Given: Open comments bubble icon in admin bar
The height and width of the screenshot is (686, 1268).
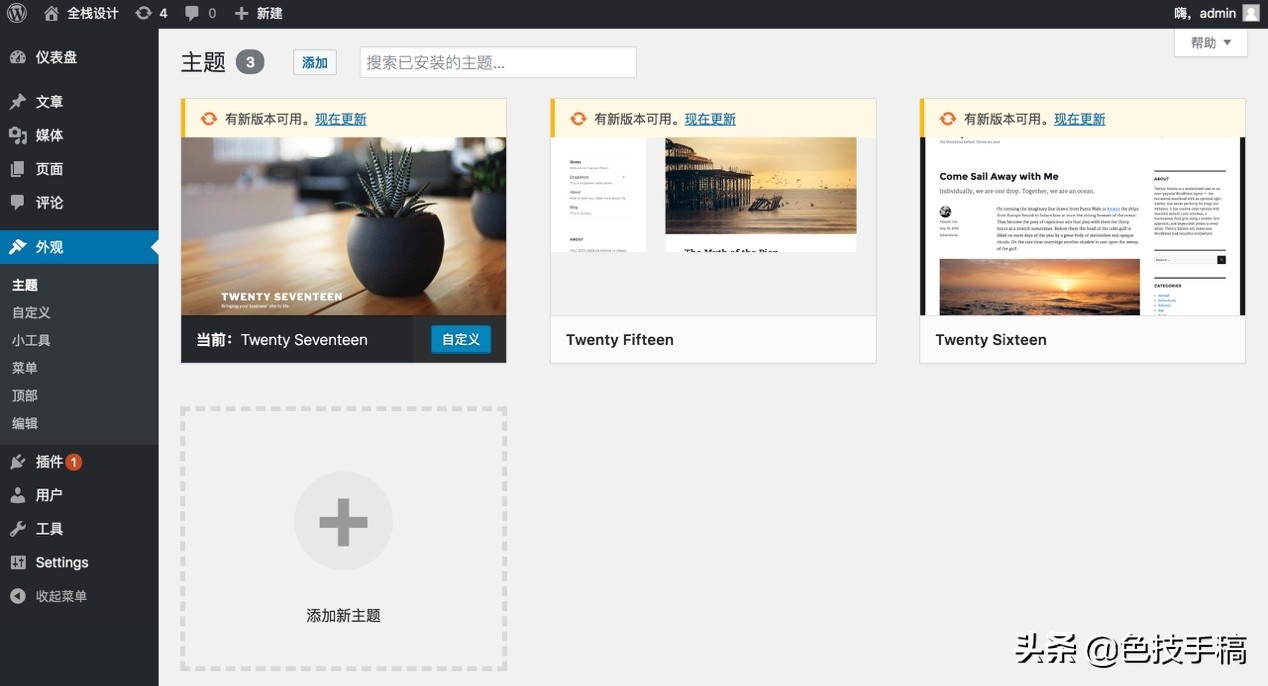Looking at the screenshot, I should coord(192,13).
